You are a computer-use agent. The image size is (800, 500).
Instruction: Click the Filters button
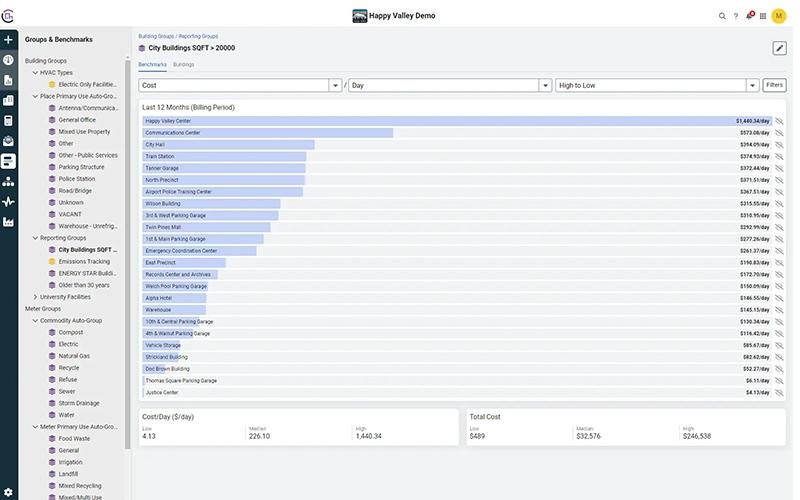click(774, 85)
